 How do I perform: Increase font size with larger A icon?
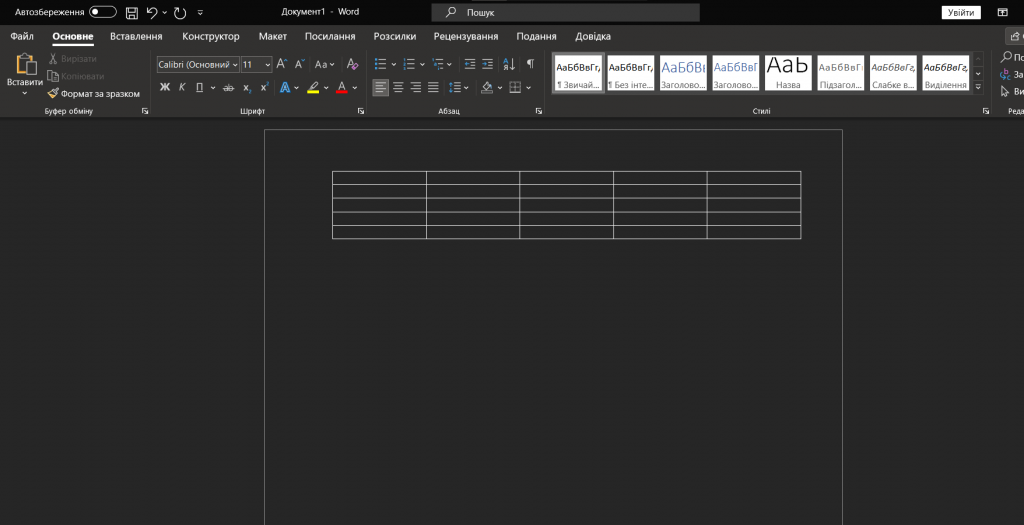pos(281,64)
